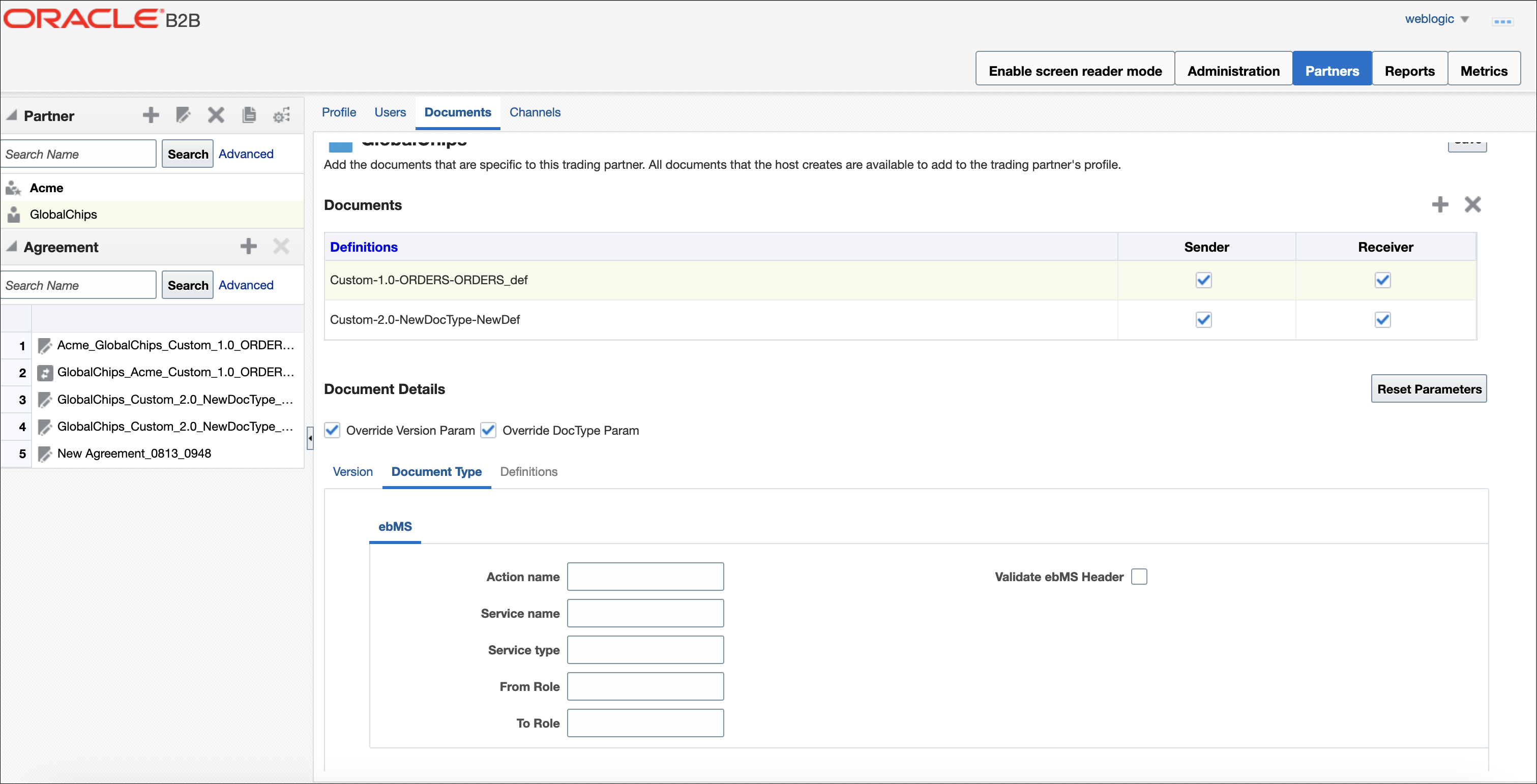Click icon of GlobalChips_Acme_Custom_1.0 agreement
Image resolution: width=1537 pixels, height=784 pixels.
pyautogui.click(x=45, y=372)
